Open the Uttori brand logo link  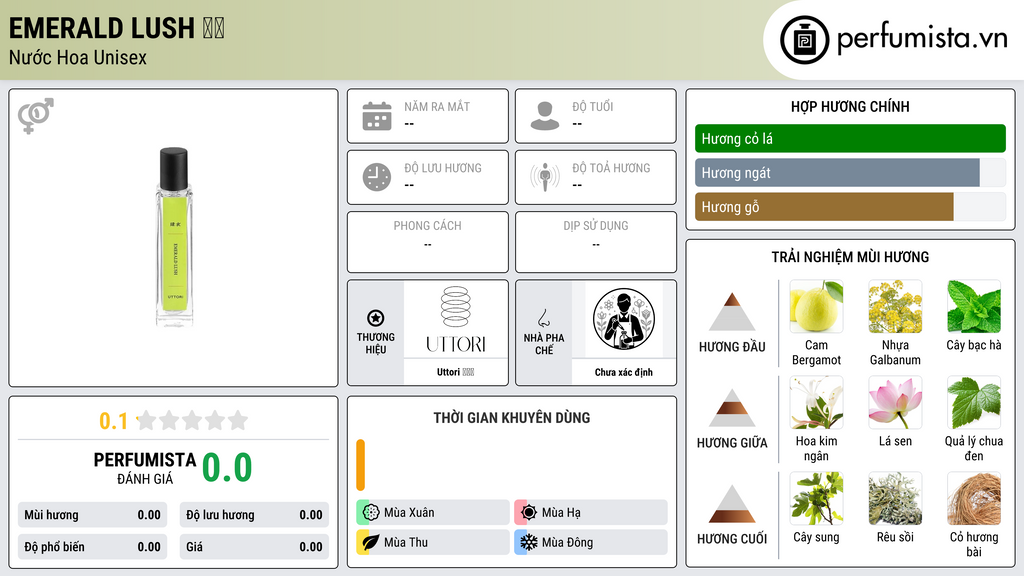(456, 319)
